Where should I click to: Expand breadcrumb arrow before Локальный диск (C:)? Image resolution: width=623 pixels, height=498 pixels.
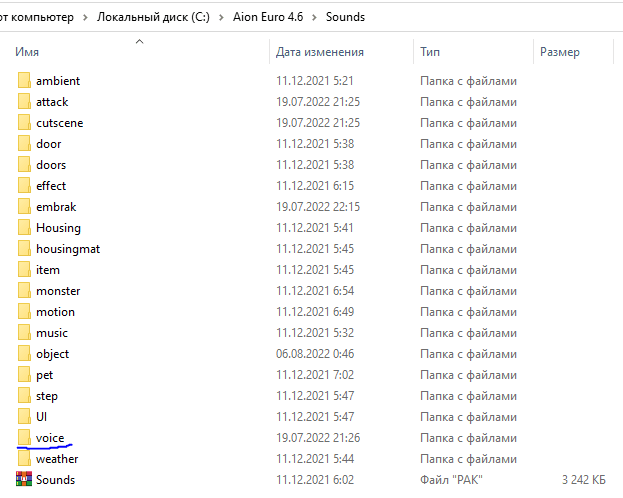click(x=86, y=18)
